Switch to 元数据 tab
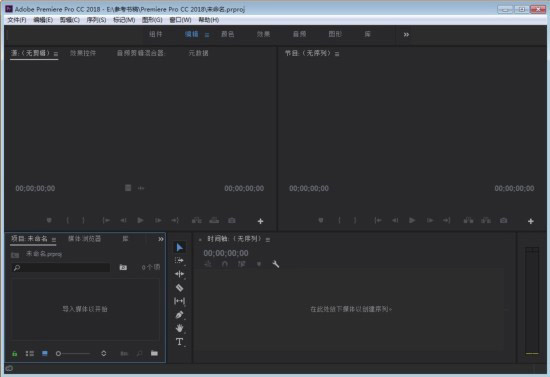The image size is (550, 377). 198,53
